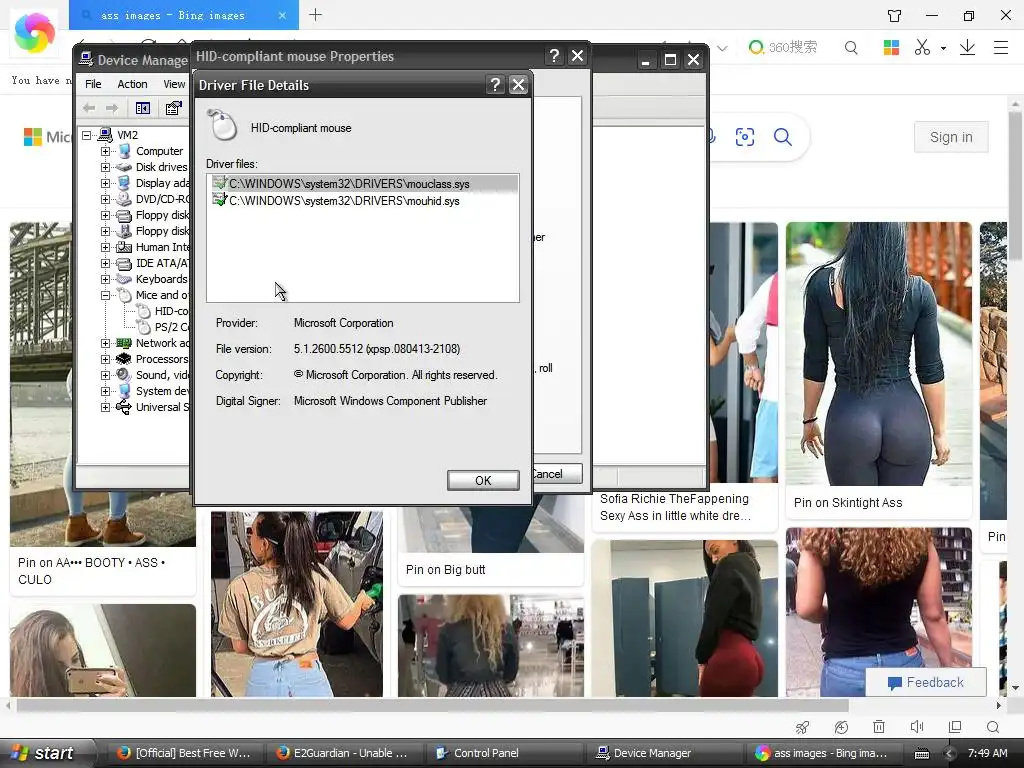1024x768 pixels.
Task: Click the taskbar clock showing 7:49 AM
Action: 987,753
